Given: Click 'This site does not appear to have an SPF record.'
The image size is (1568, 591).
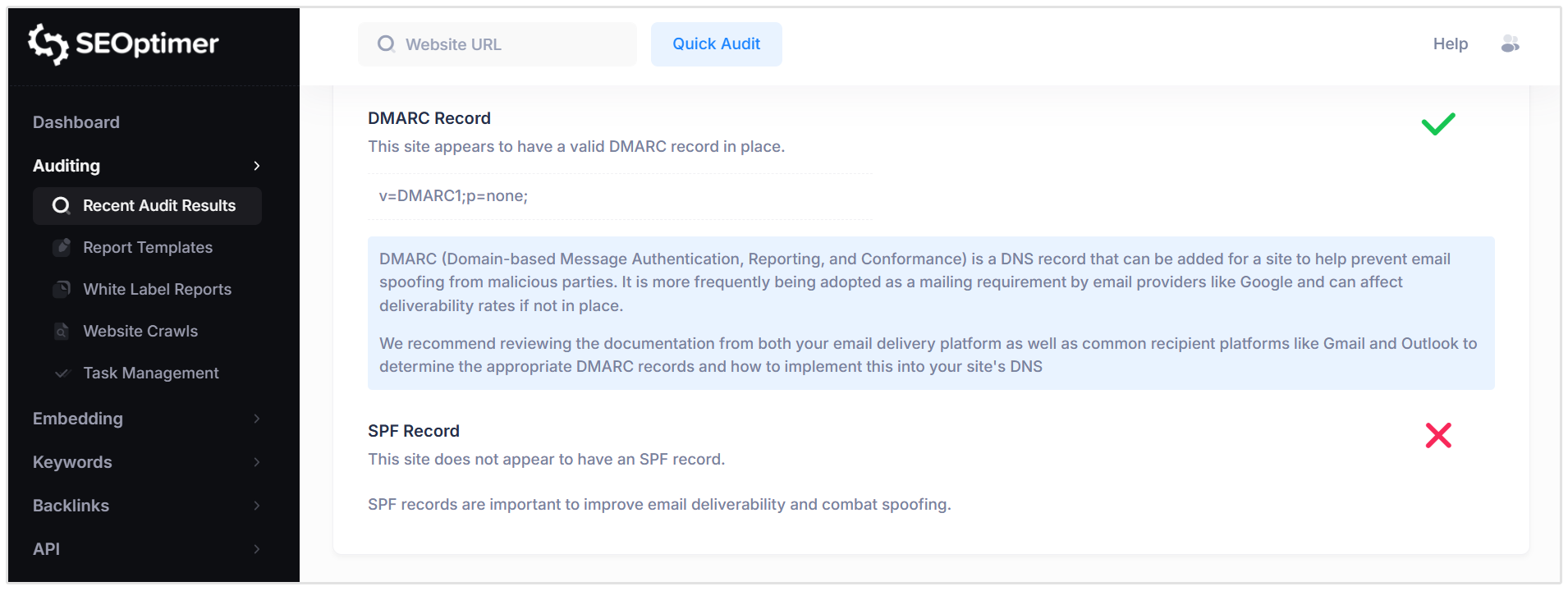Looking at the screenshot, I should click(547, 459).
